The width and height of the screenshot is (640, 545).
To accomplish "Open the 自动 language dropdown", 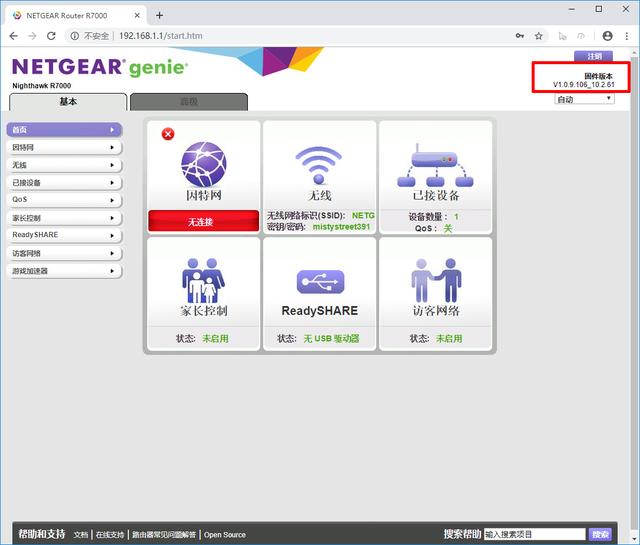I will click(x=584, y=99).
